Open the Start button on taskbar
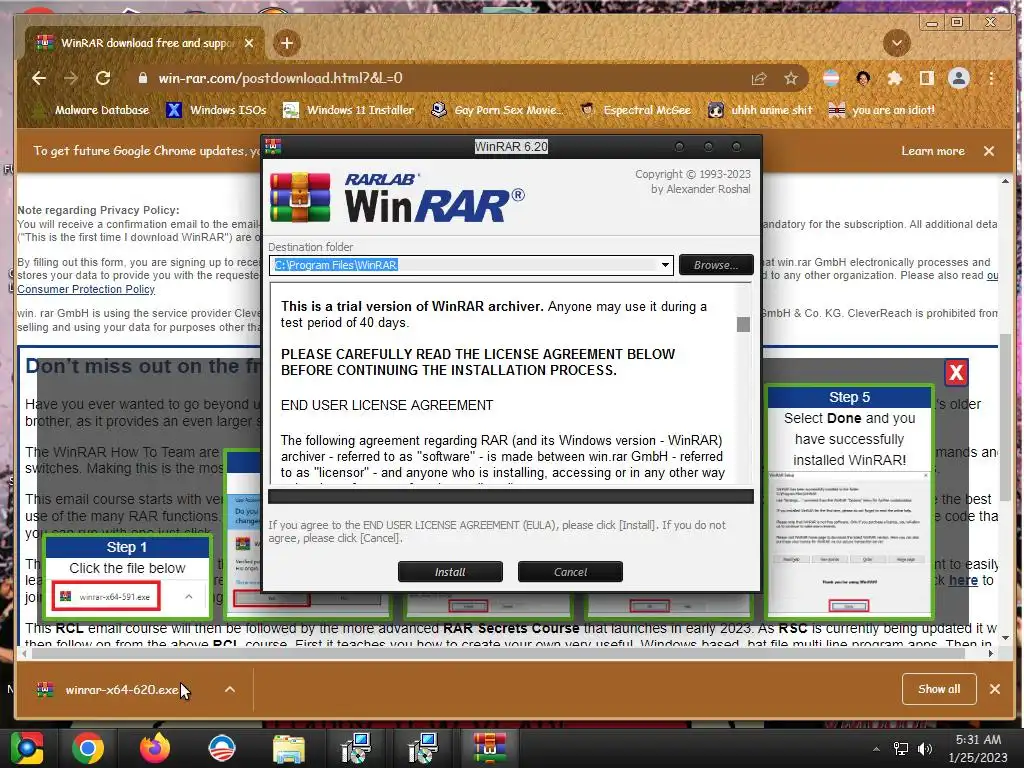The height and width of the screenshot is (768, 1024). (26, 748)
